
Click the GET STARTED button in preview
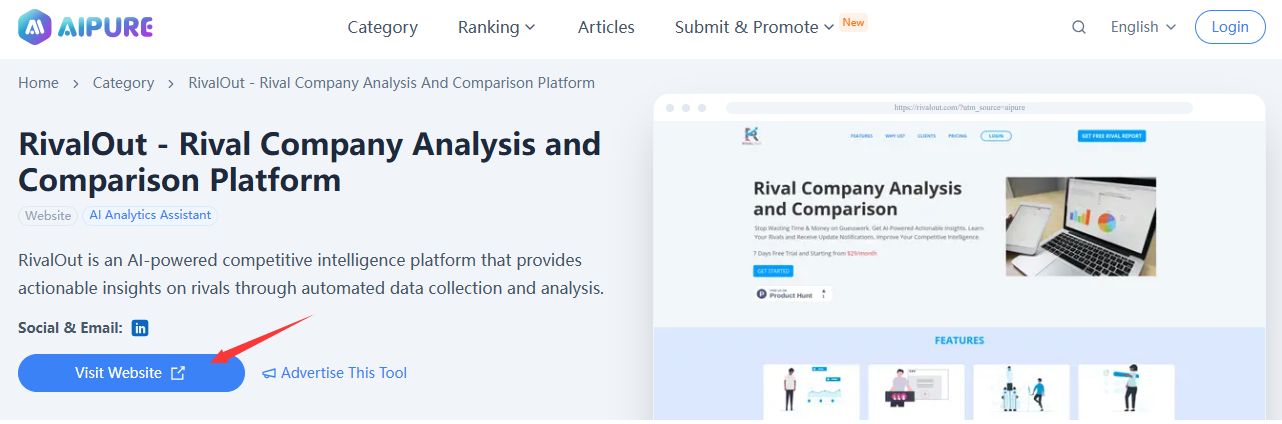pos(773,271)
